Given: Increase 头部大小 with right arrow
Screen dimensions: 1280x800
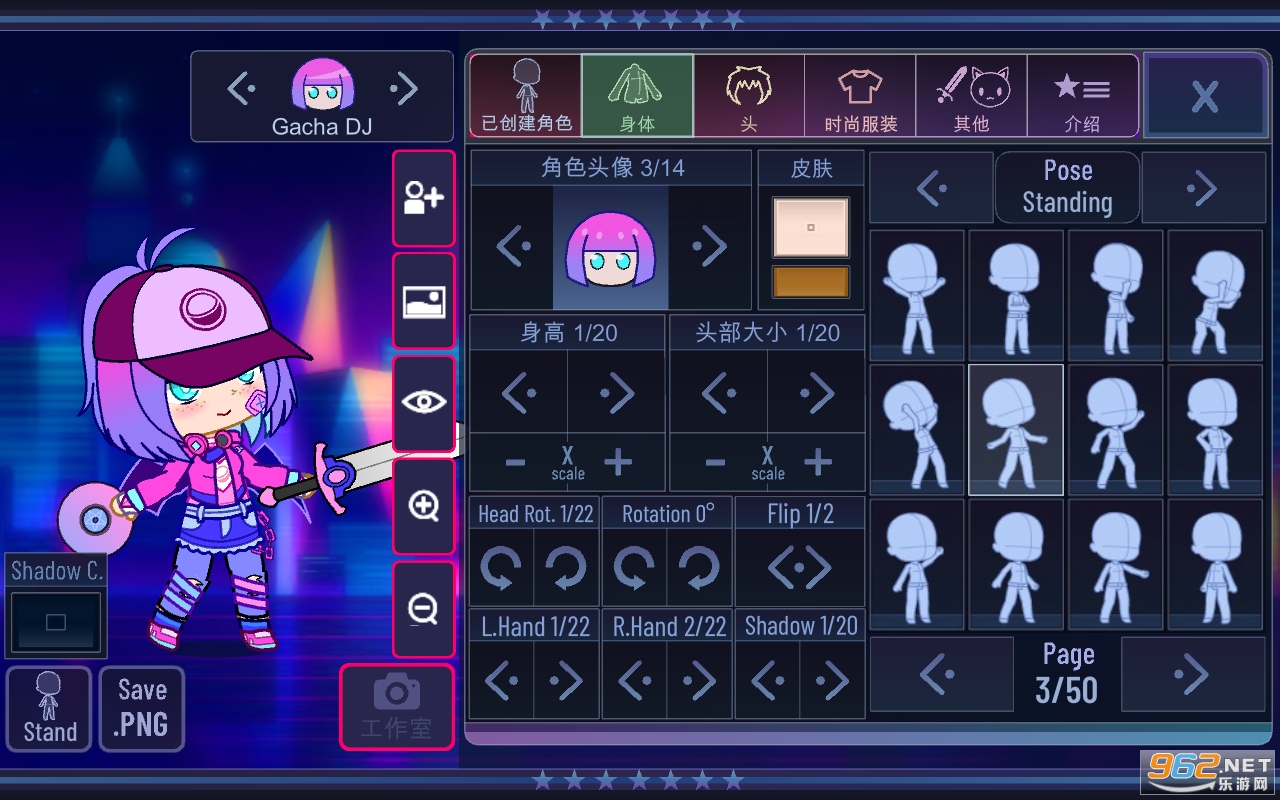Looking at the screenshot, I should pos(816,393).
